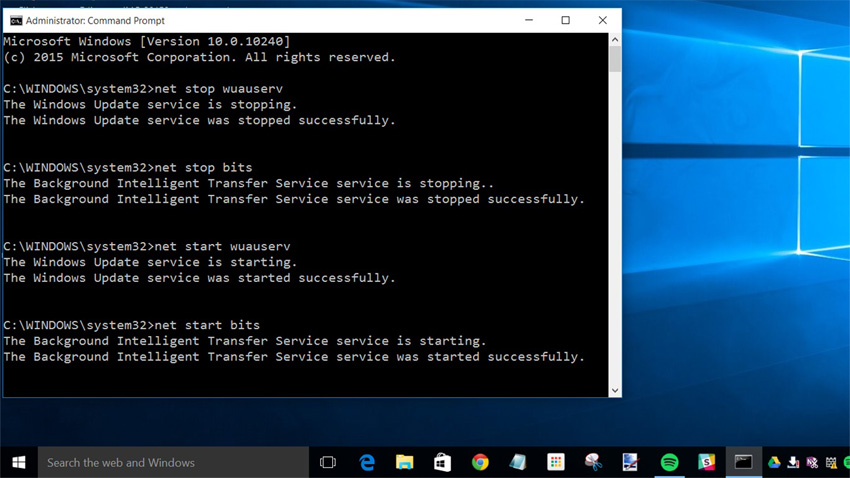Minimize the Command Prompt window
The width and height of the screenshot is (850, 478).
529,20
